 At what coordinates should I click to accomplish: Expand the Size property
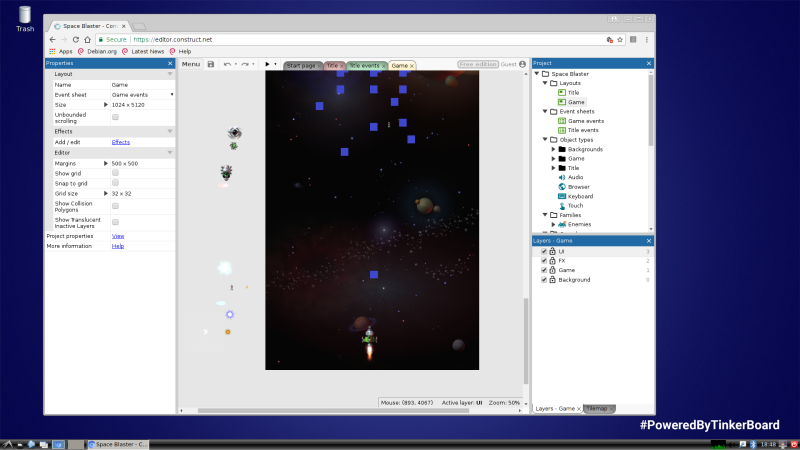[x=106, y=105]
